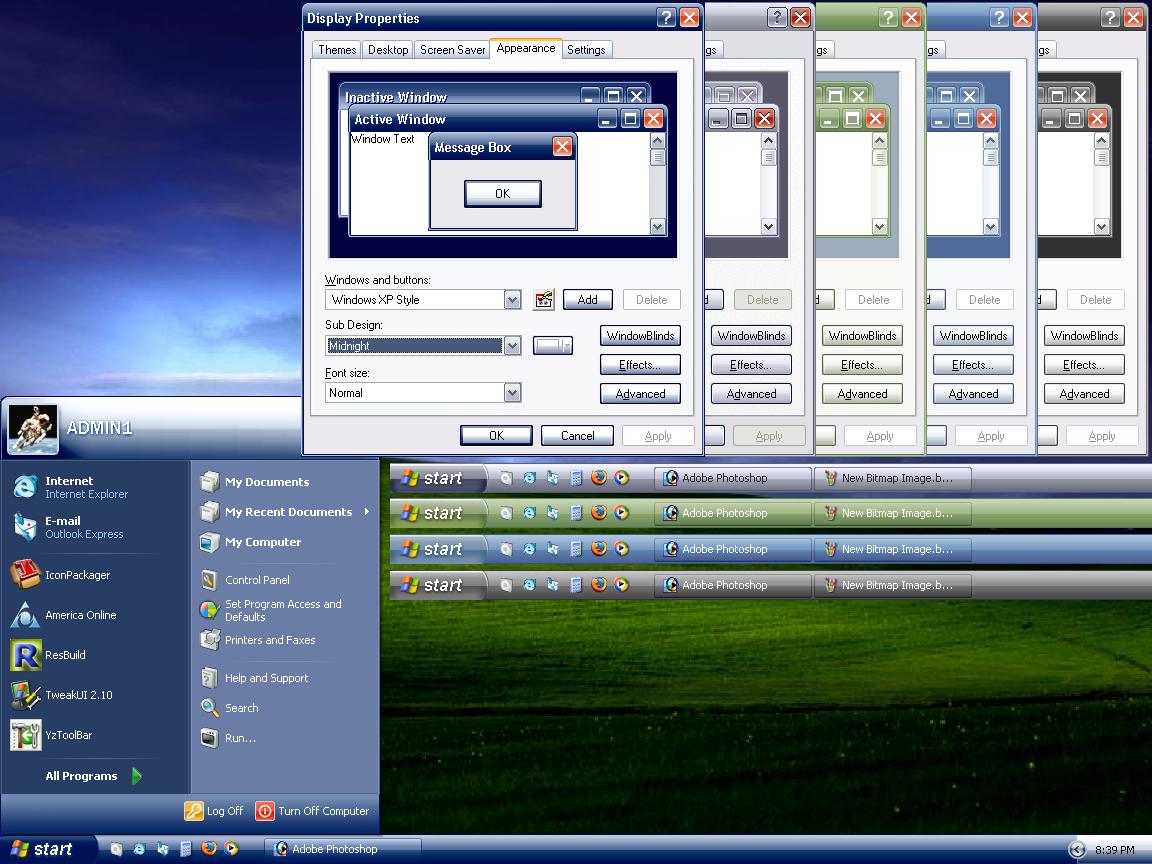Open Set Program Access and Defaults
Viewport: 1152px width, 864px height.
pos(271,611)
